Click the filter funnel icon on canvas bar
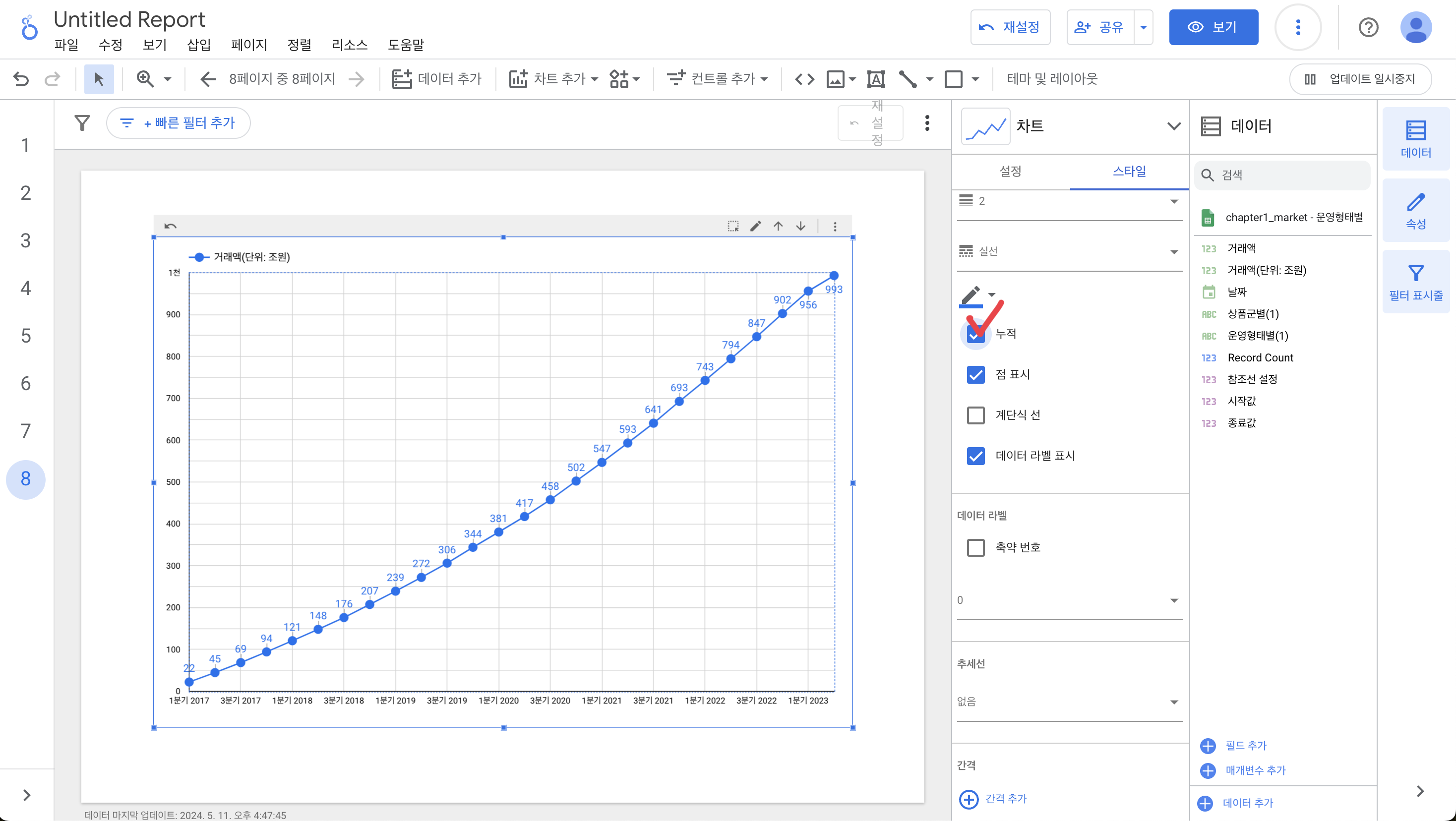1456x821 pixels. coord(82,122)
